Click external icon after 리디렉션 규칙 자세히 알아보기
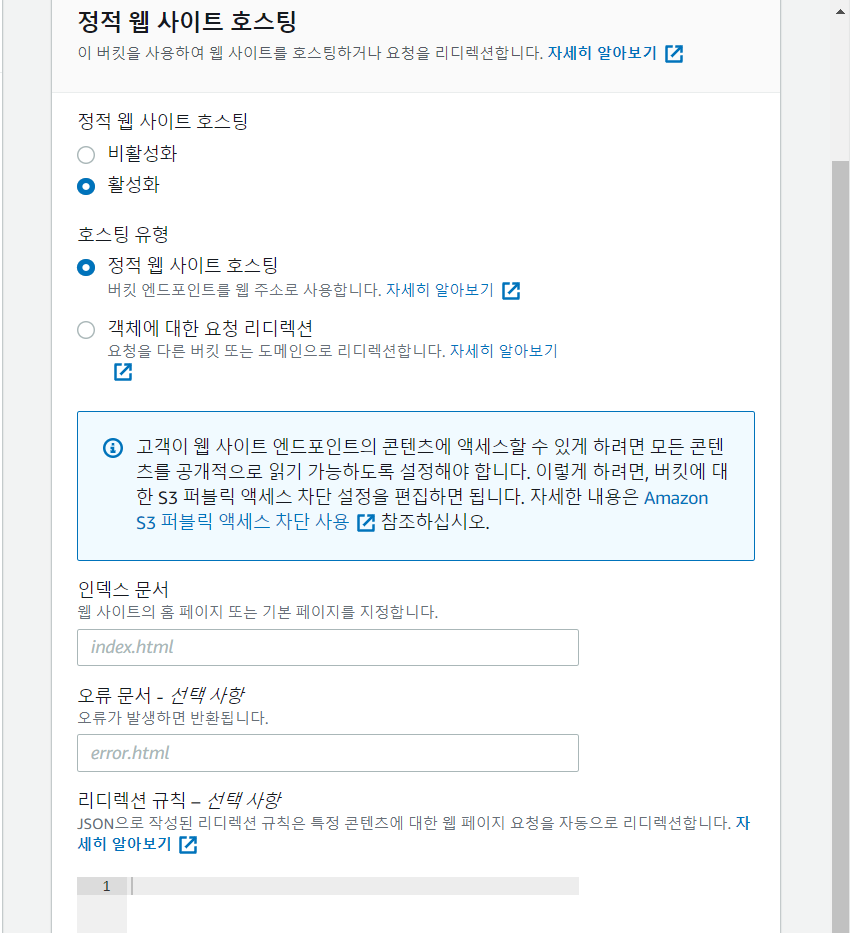 click(x=188, y=844)
